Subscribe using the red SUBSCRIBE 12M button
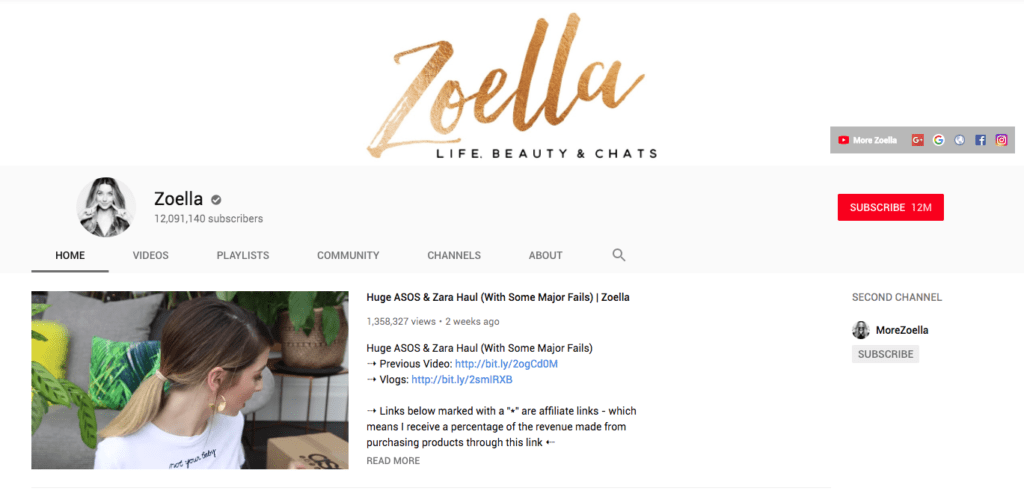 click(891, 207)
